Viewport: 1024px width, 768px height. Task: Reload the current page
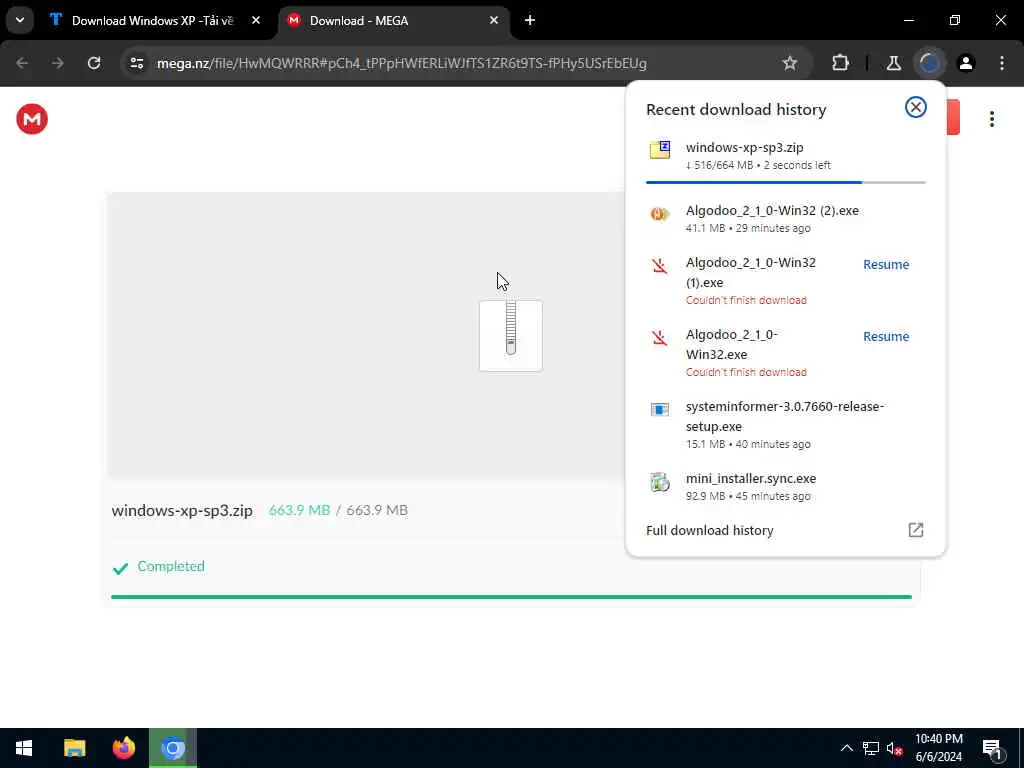(94, 63)
